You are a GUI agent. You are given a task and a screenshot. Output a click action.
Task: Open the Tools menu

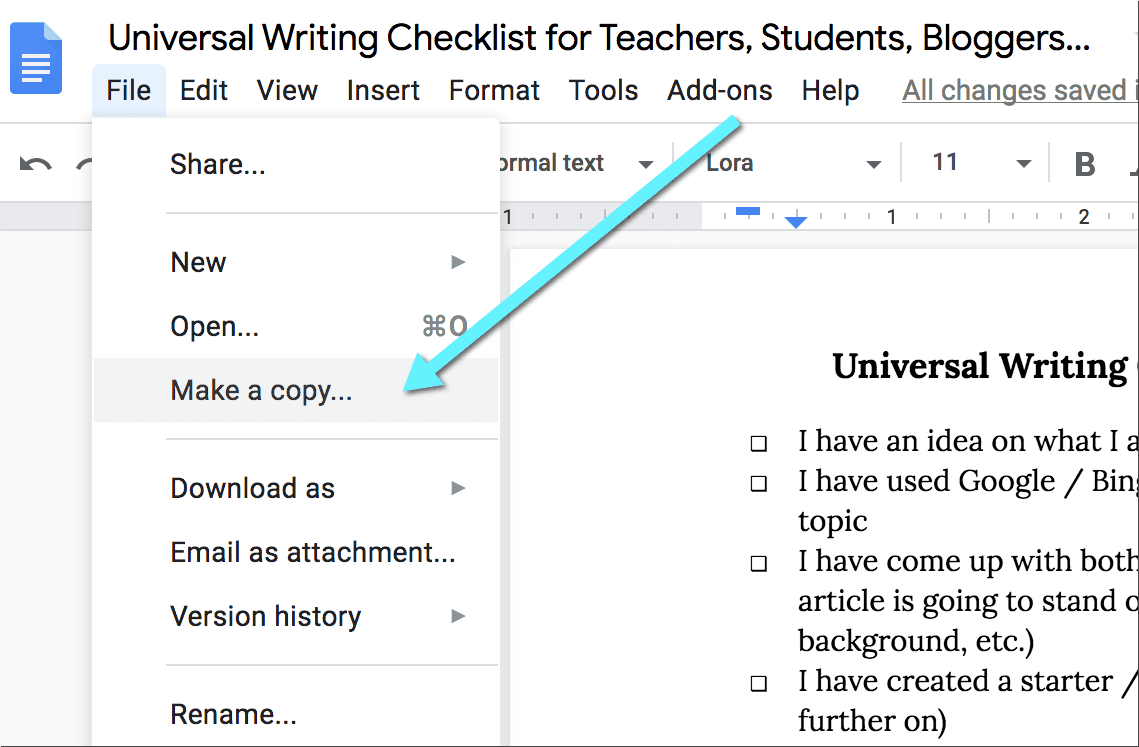[x=603, y=91]
